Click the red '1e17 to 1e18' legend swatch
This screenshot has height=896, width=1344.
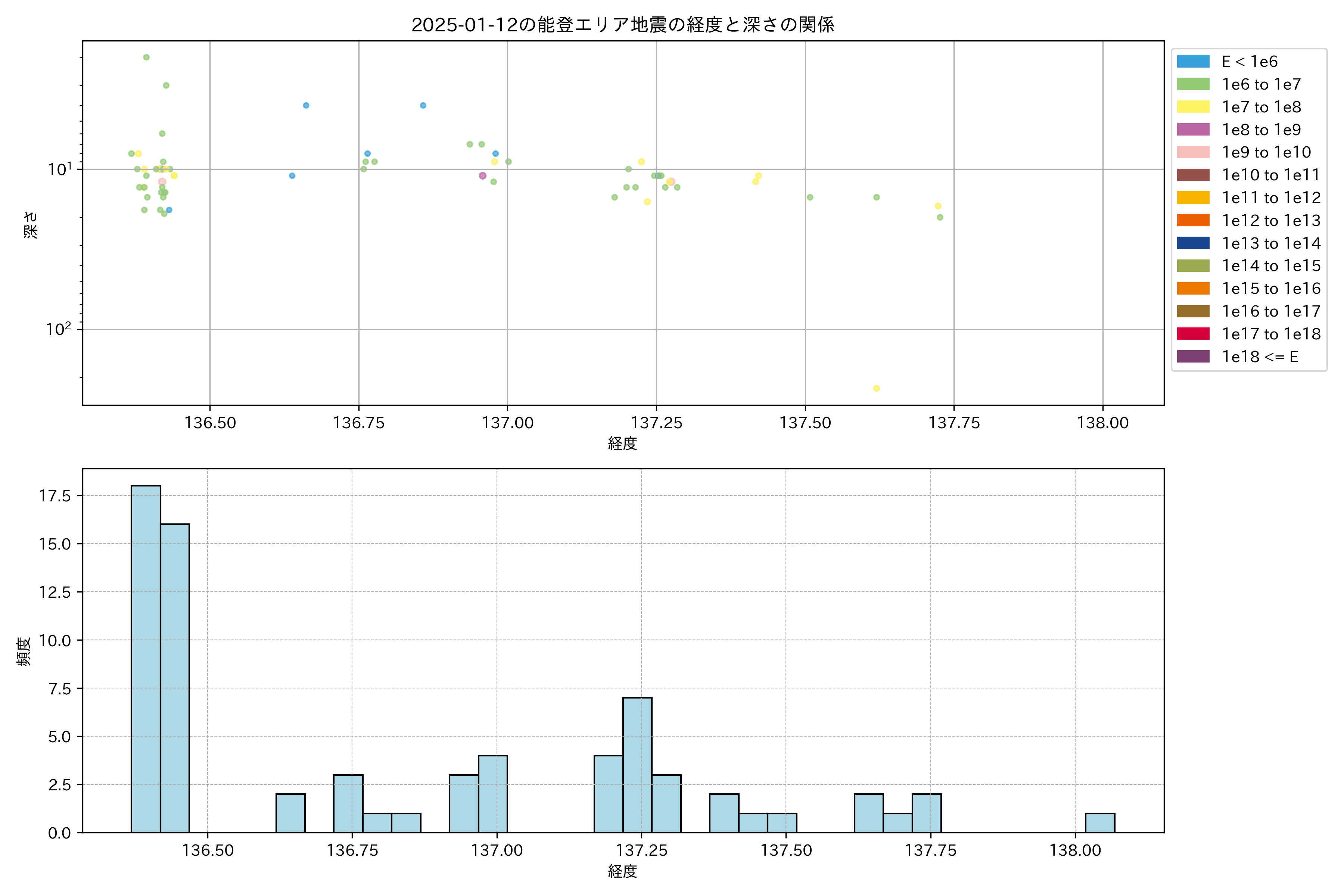tap(1192, 334)
